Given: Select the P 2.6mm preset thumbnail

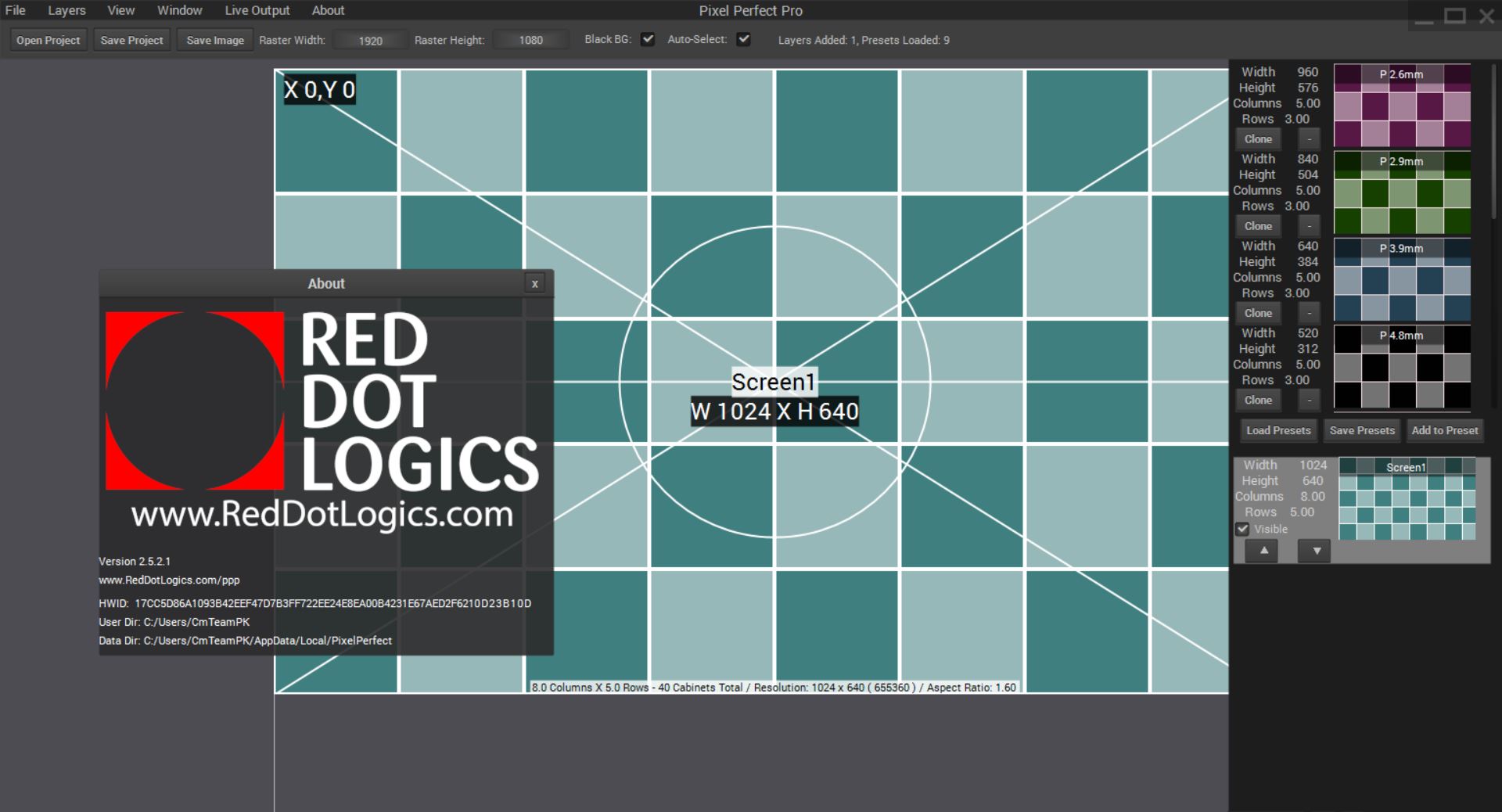Looking at the screenshot, I should (x=1402, y=106).
